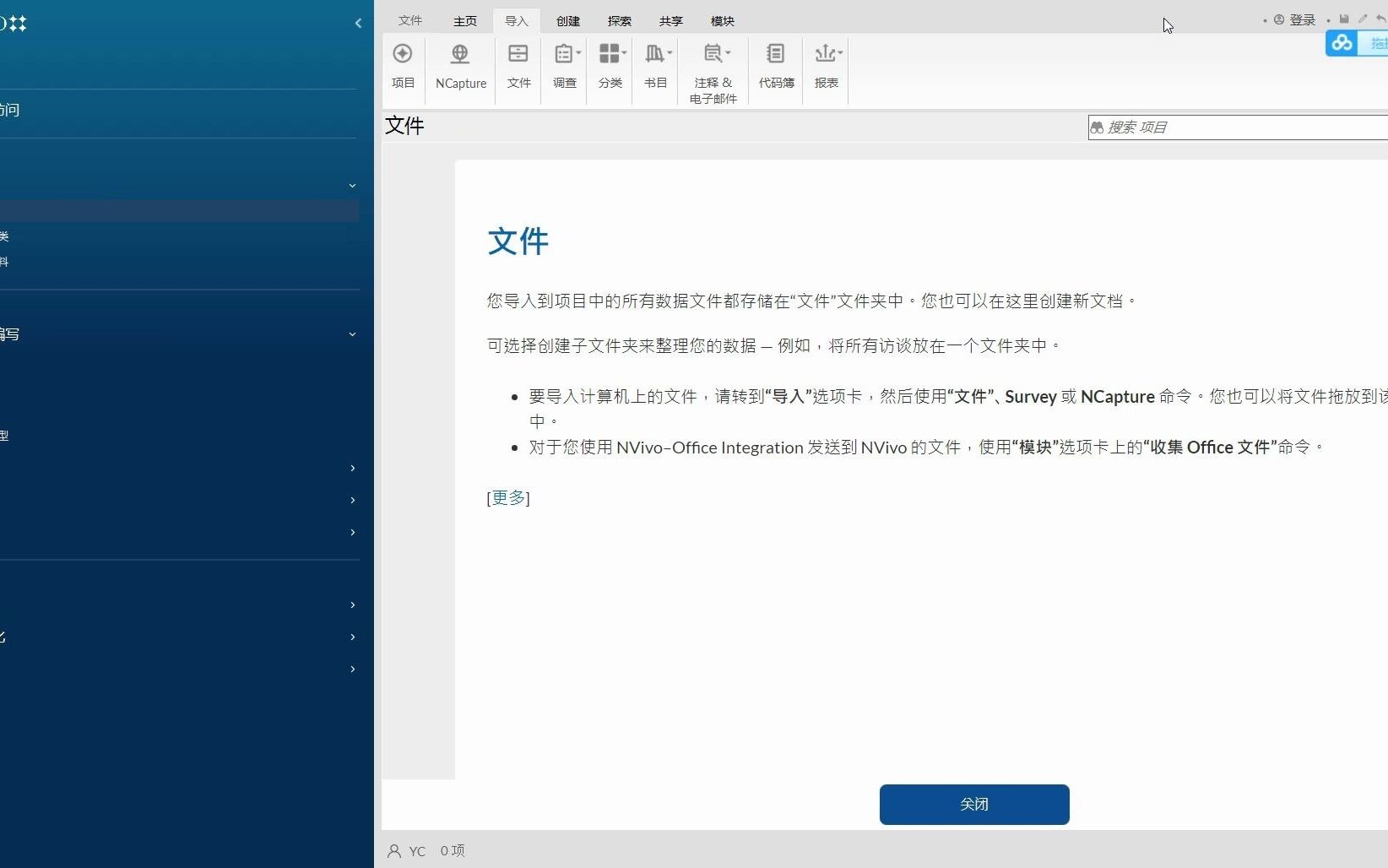Click the blue cloud widget icon
Viewport: 1388px width, 868px height.
1342,43
